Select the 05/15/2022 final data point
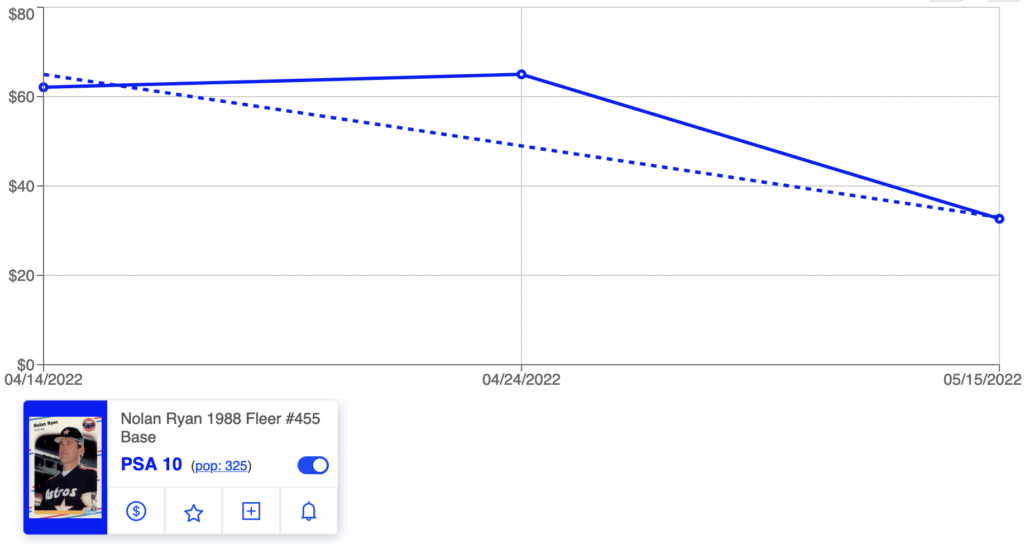The width and height of the screenshot is (1024, 544). (999, 219)
